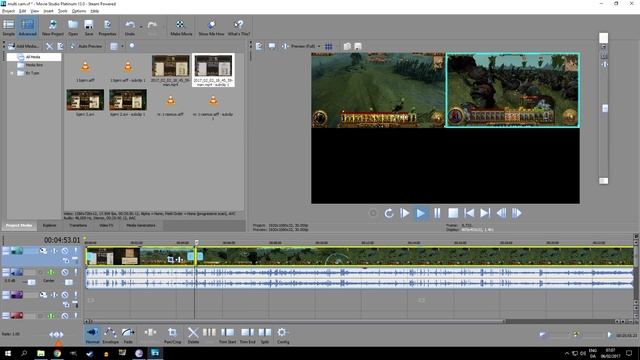Pause preview playback

coord(437,213)
